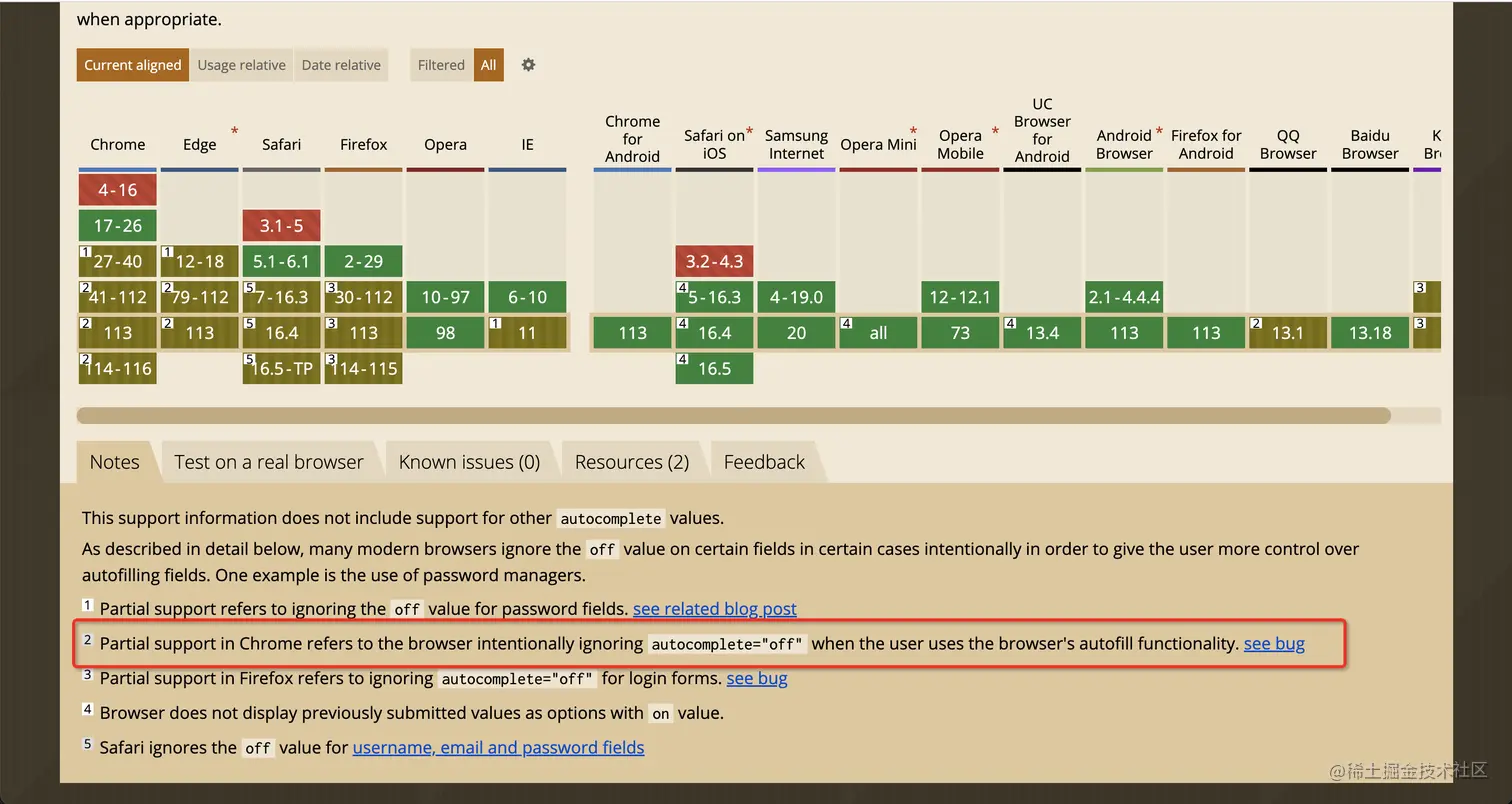Select Safari 16.5-TP version cell
Image resolution: width=1512 pixels, height=804 pixels.
282,368
